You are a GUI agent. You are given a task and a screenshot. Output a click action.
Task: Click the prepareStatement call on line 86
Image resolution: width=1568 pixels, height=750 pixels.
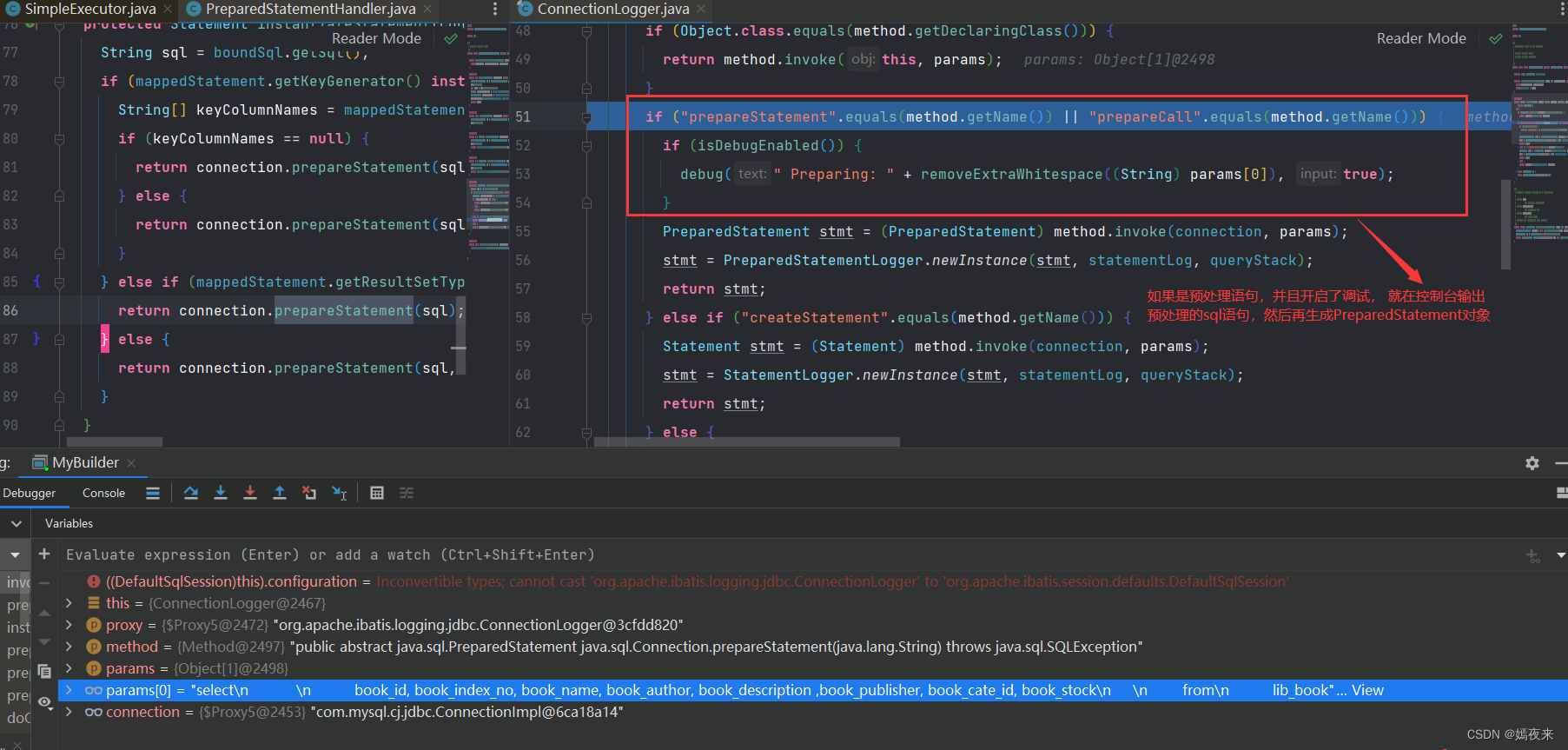[x=344, y=310]
